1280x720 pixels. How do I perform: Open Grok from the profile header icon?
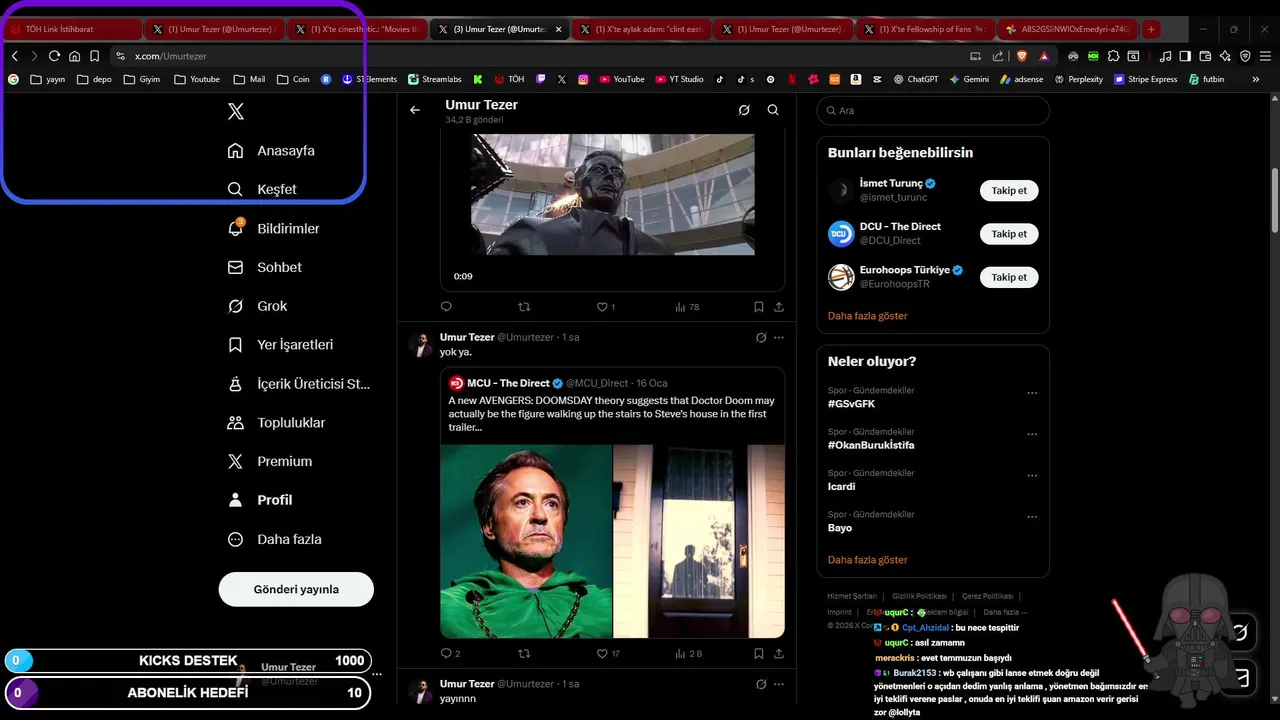tap(744, 110)
